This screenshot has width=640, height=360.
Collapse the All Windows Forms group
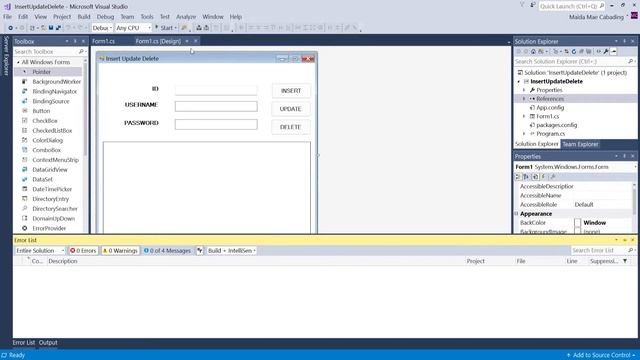pos(18,62)
